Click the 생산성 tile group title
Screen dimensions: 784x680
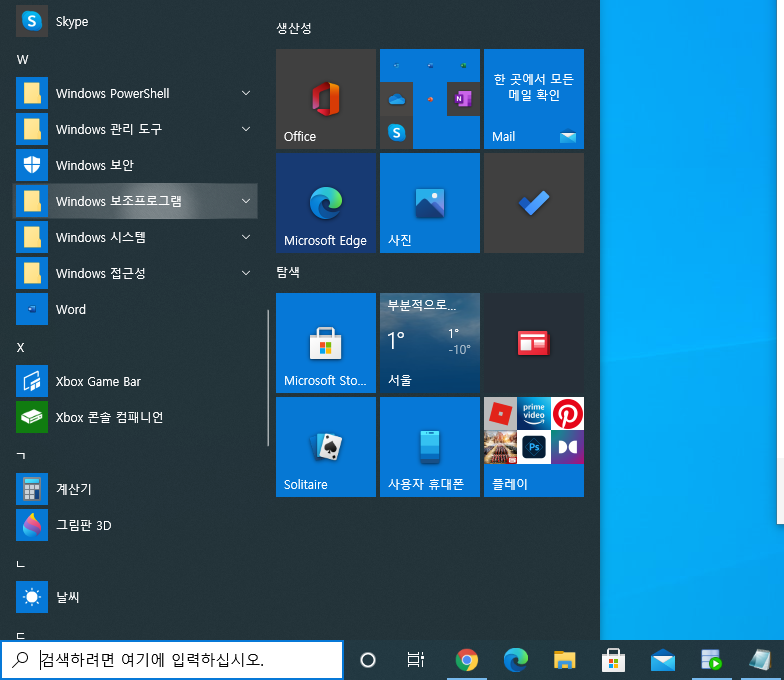tap(294, 28)
